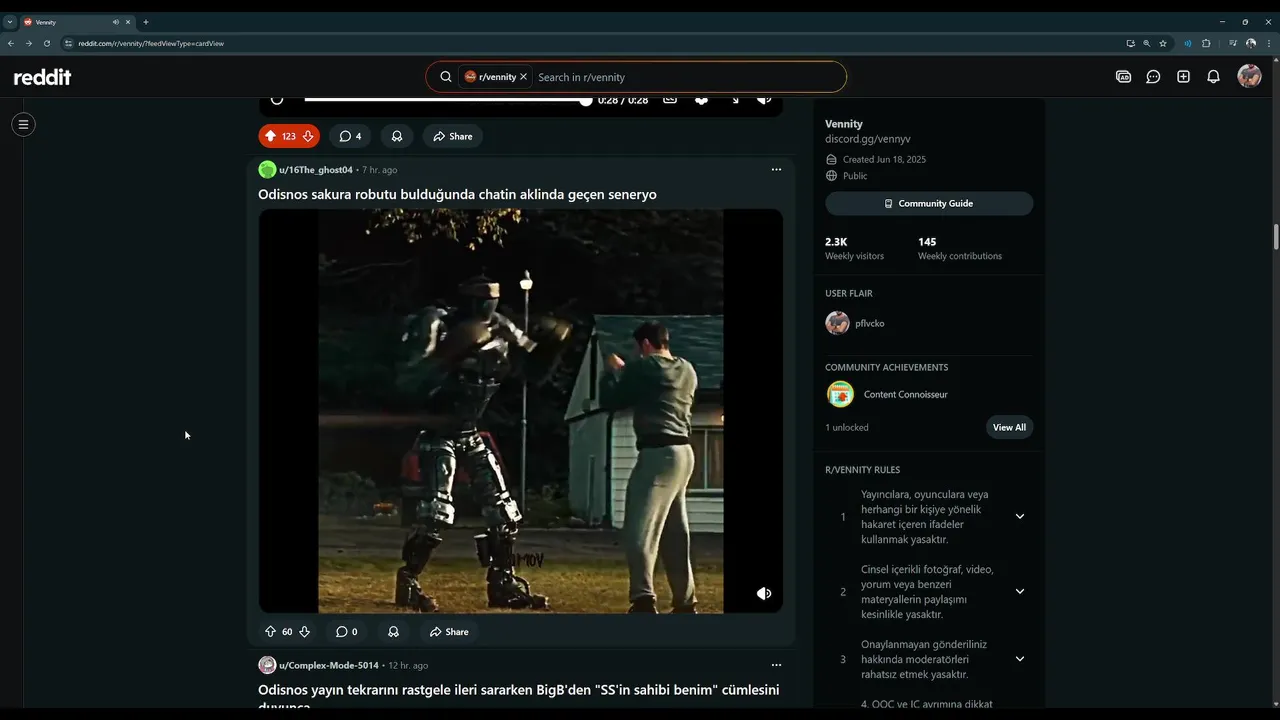Bookmark this page with star icon
1280x720 pixels.
point(1163,43)
